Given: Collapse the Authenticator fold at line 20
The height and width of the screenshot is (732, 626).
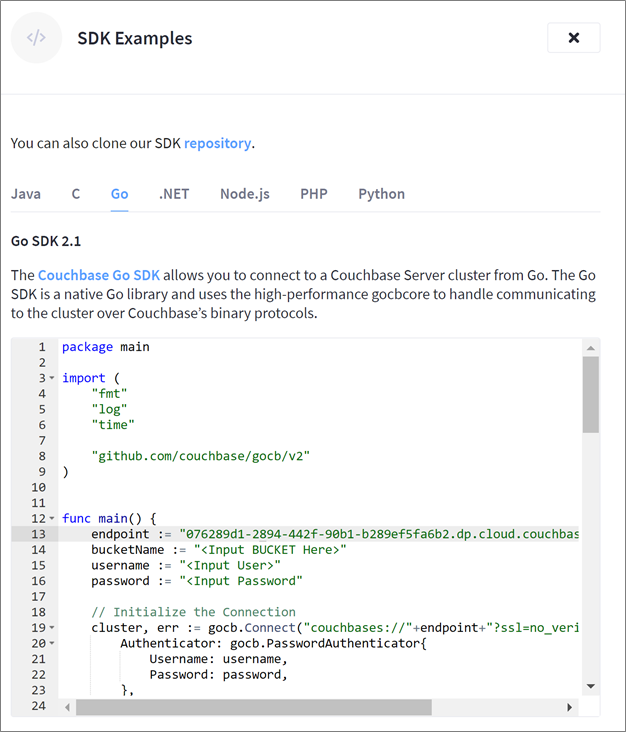Looking at the screenshot, I should pos(52,643).
